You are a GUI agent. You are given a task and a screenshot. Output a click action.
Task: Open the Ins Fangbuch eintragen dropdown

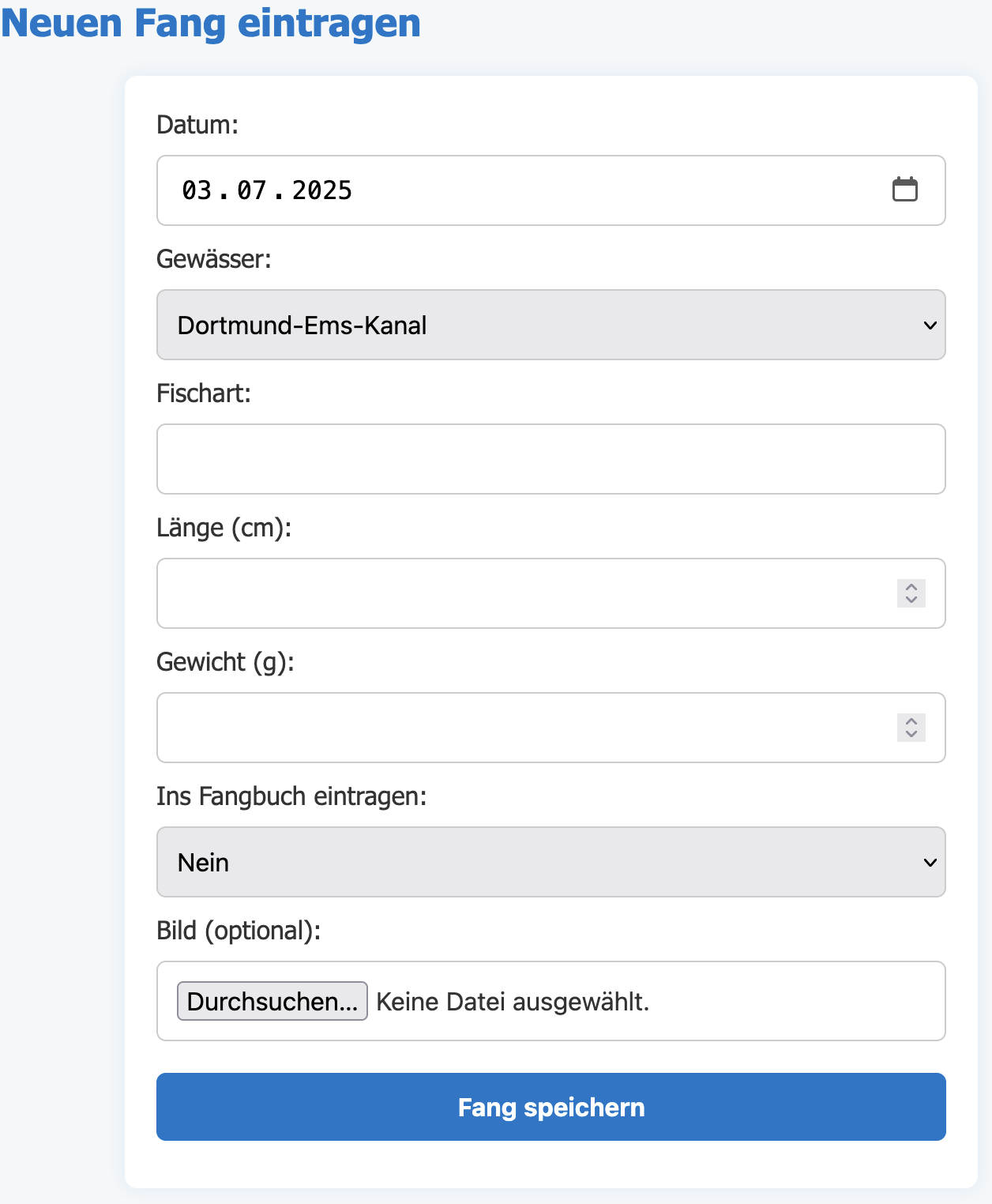(x=551, y=862)
